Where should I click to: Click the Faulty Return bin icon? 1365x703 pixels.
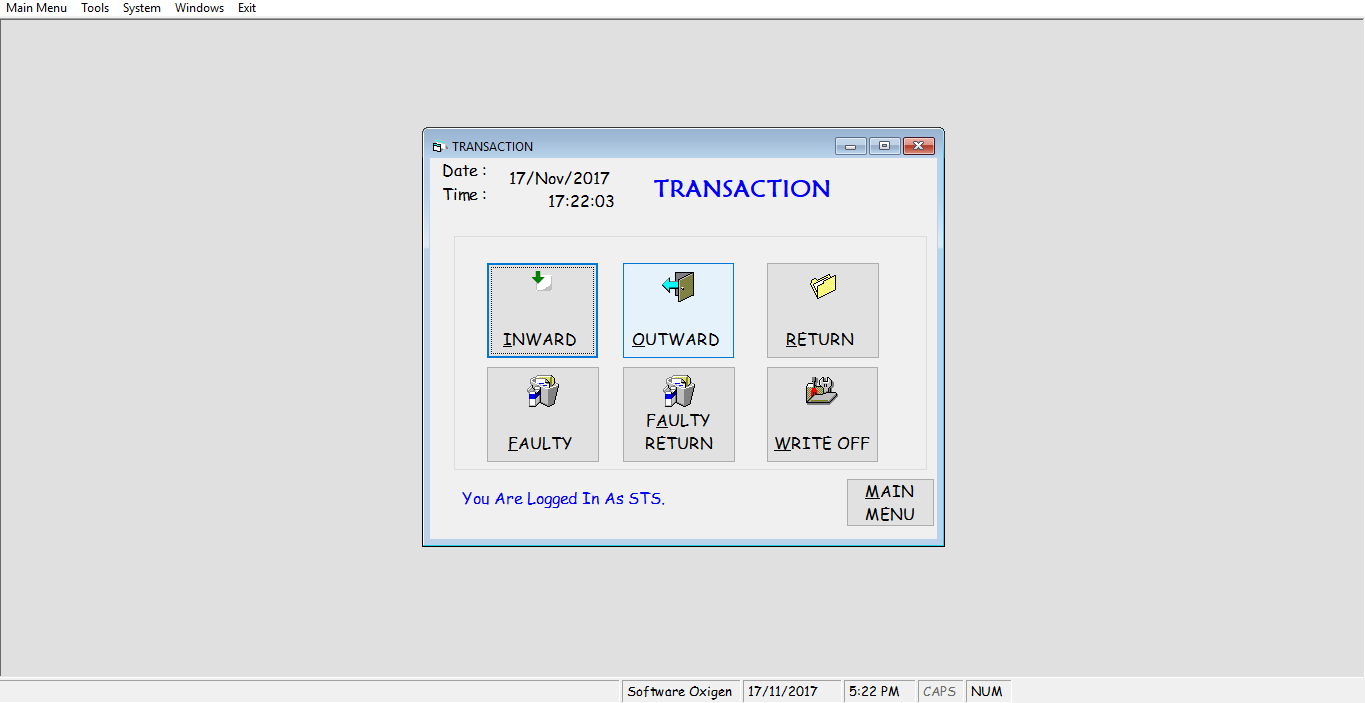coord(679,390)
